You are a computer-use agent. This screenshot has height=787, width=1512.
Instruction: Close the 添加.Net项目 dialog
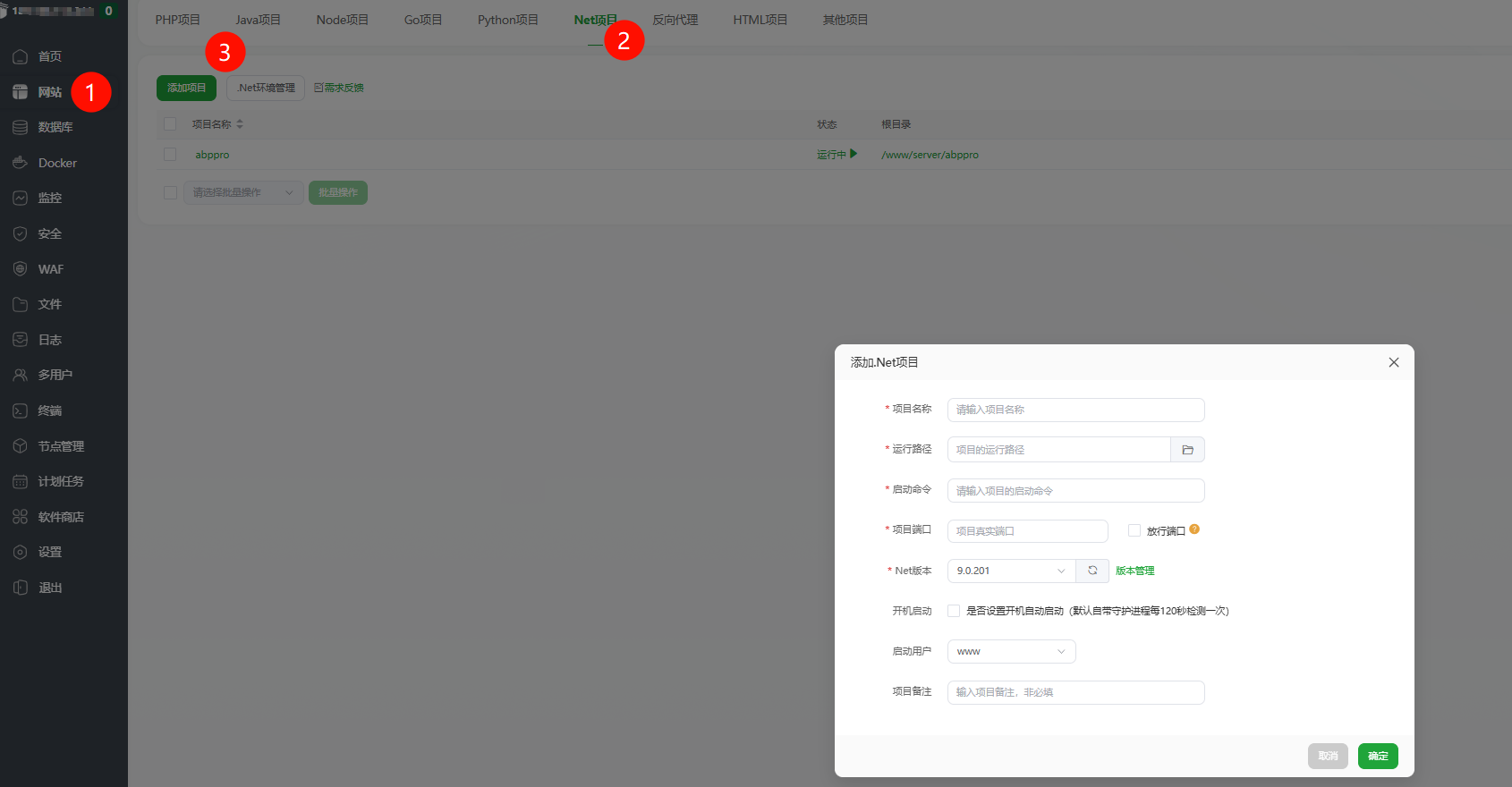click(x=1393, y=362)
